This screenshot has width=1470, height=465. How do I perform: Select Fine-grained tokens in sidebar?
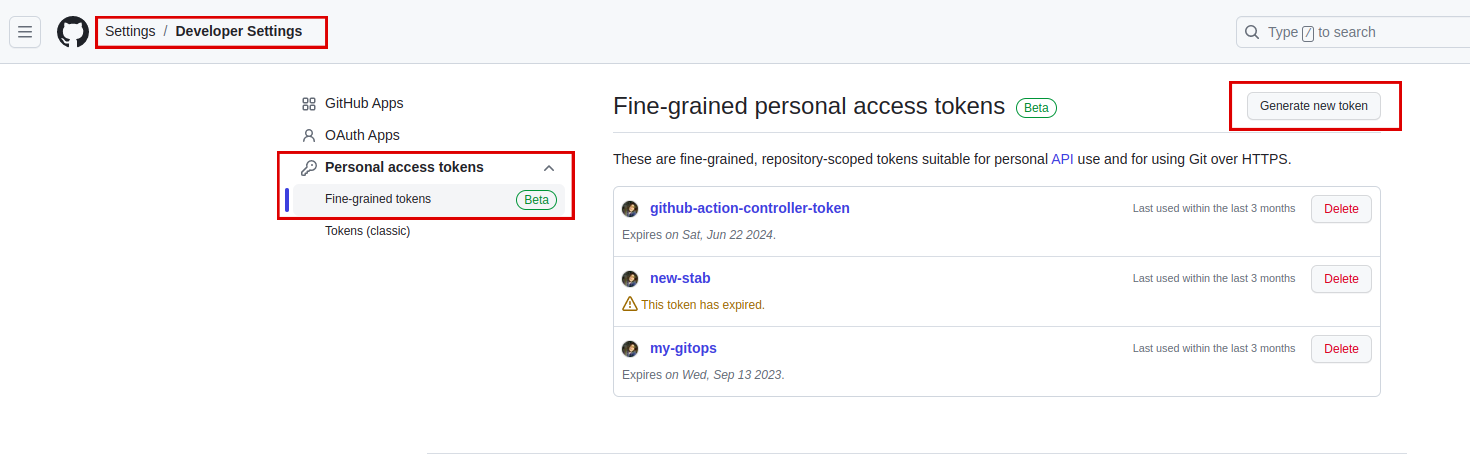378,199
